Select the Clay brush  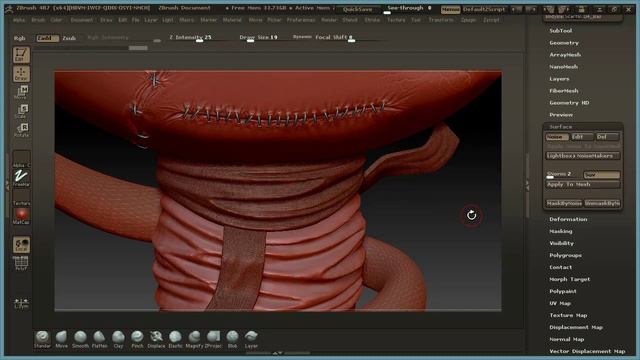coord(118,339)
